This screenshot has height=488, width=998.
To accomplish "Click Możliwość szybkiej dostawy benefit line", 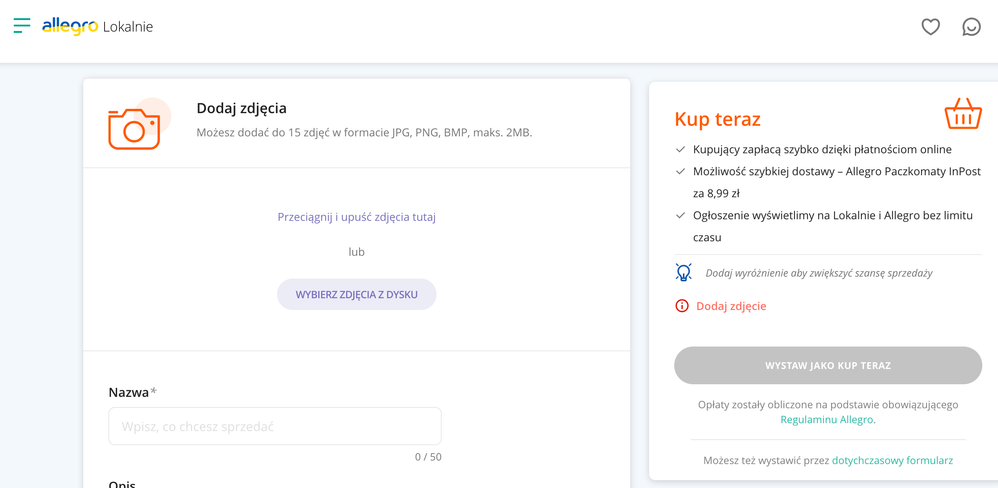I will pyautogui.click(x=836, y=182).
